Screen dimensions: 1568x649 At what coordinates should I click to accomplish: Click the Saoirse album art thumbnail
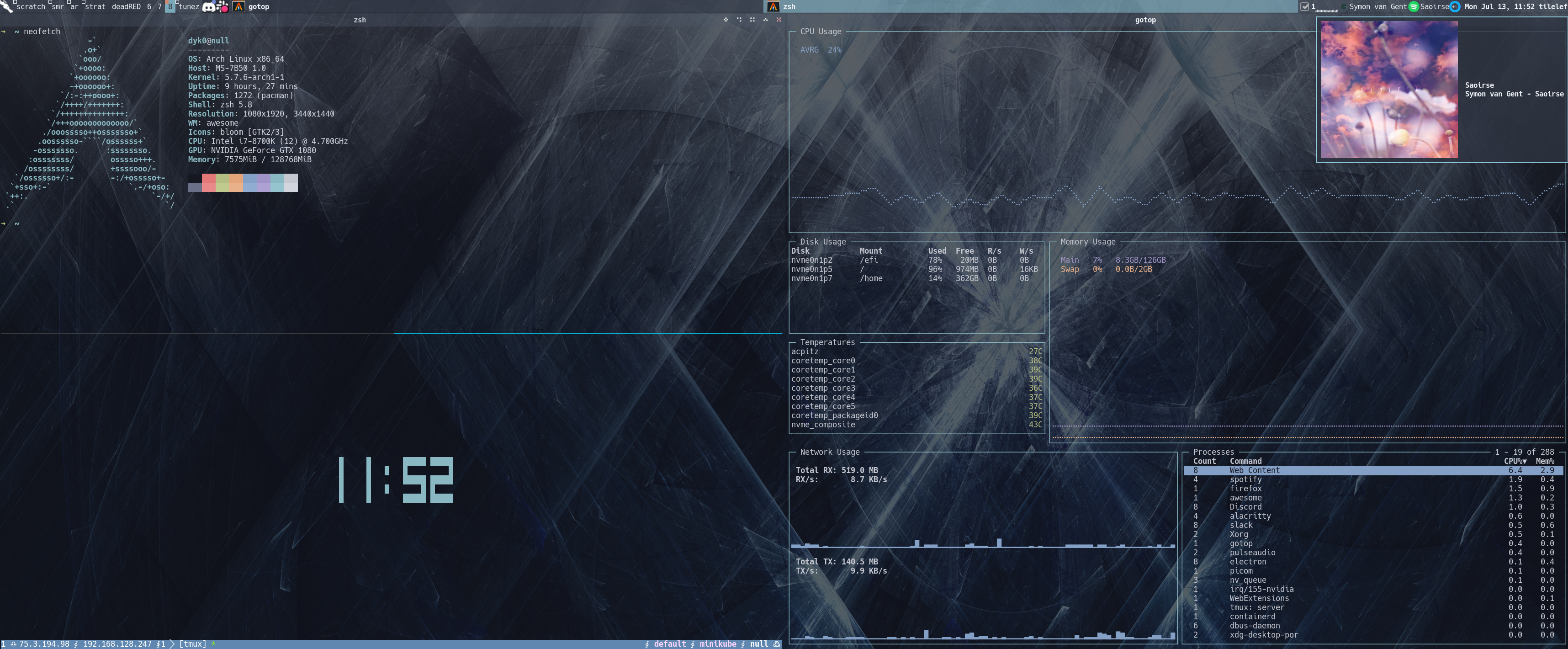(x=1388, y=90)
